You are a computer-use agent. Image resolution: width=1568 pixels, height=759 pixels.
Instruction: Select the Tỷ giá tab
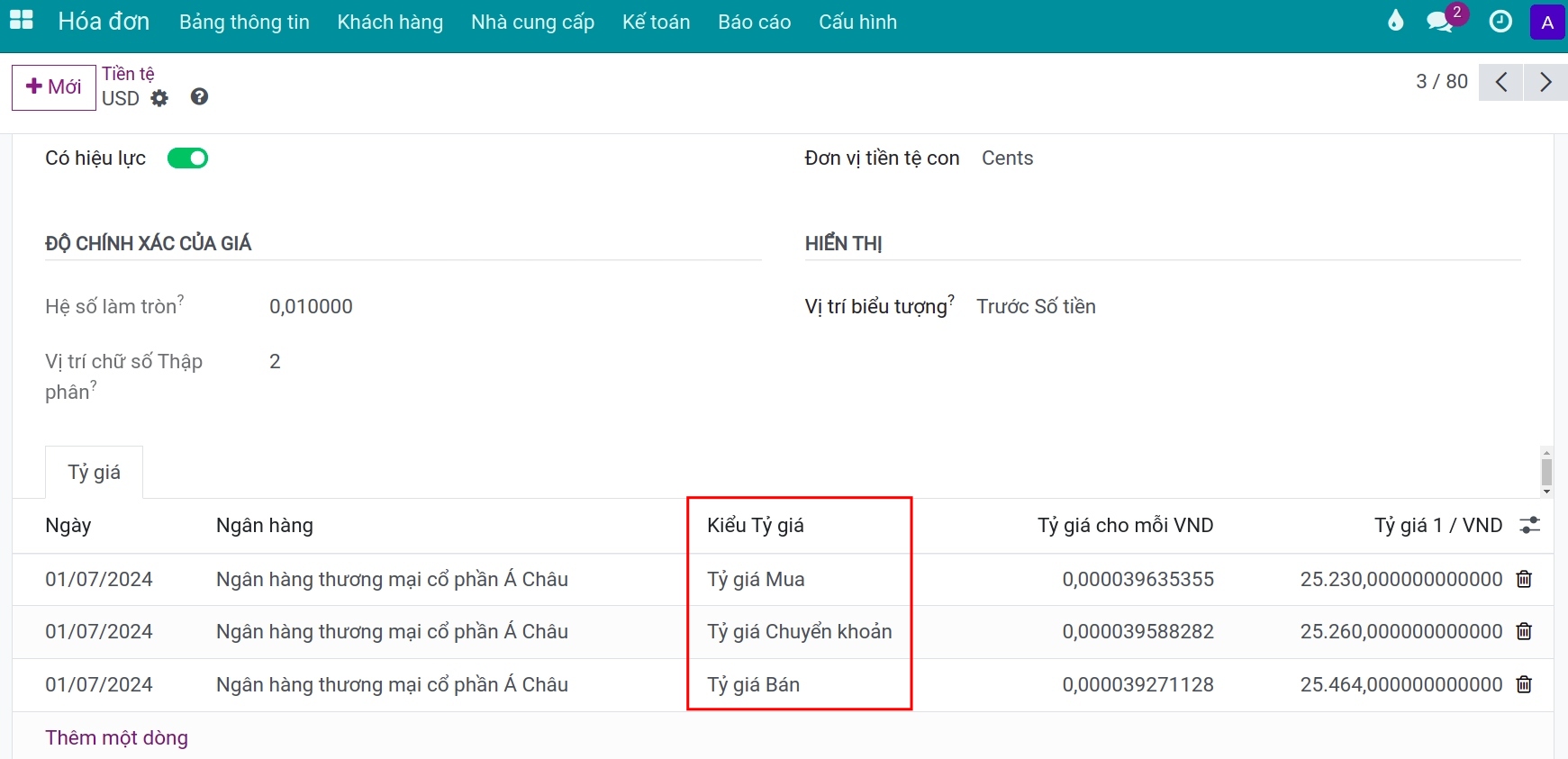tap(94, 473)
